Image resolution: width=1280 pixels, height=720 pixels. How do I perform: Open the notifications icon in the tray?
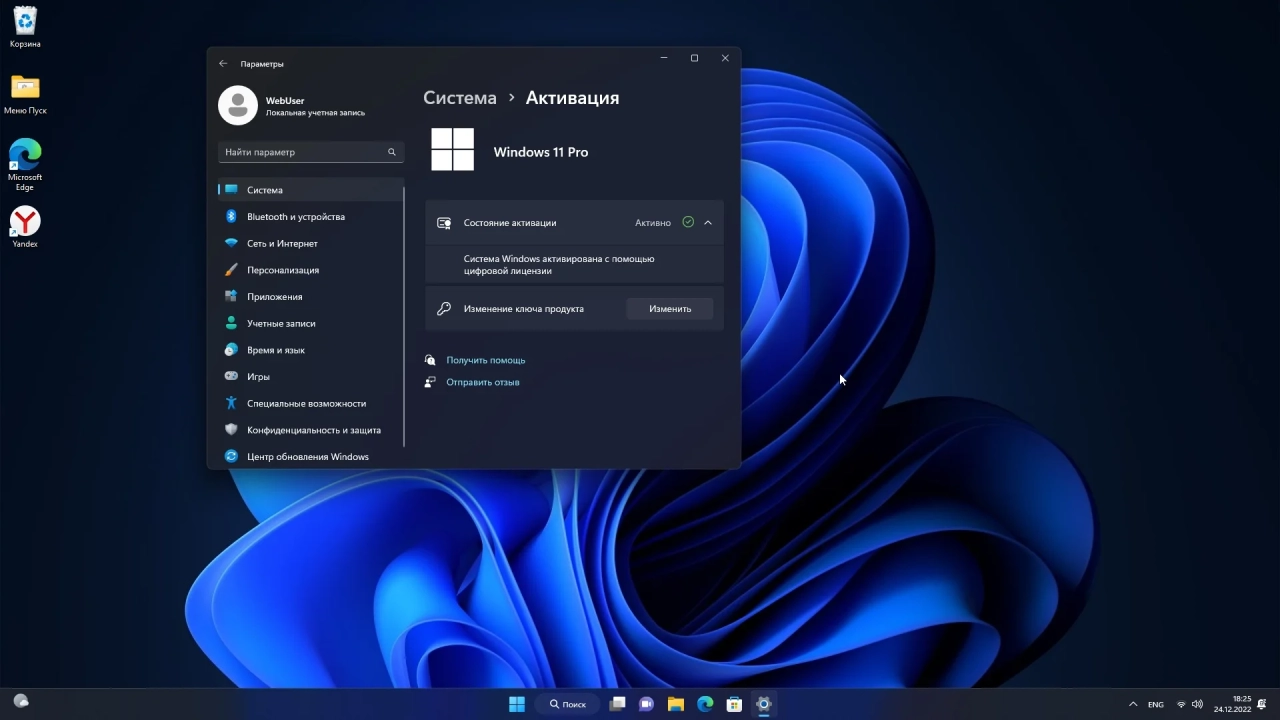click(x=1262, y=704)
